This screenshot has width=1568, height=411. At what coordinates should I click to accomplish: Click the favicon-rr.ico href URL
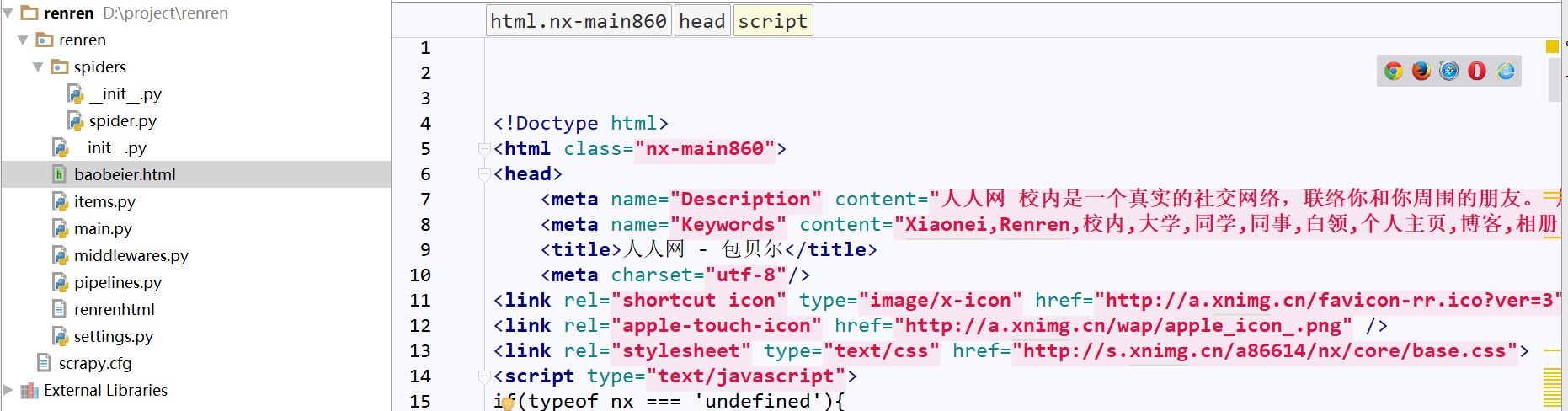tap(1329, 301)
